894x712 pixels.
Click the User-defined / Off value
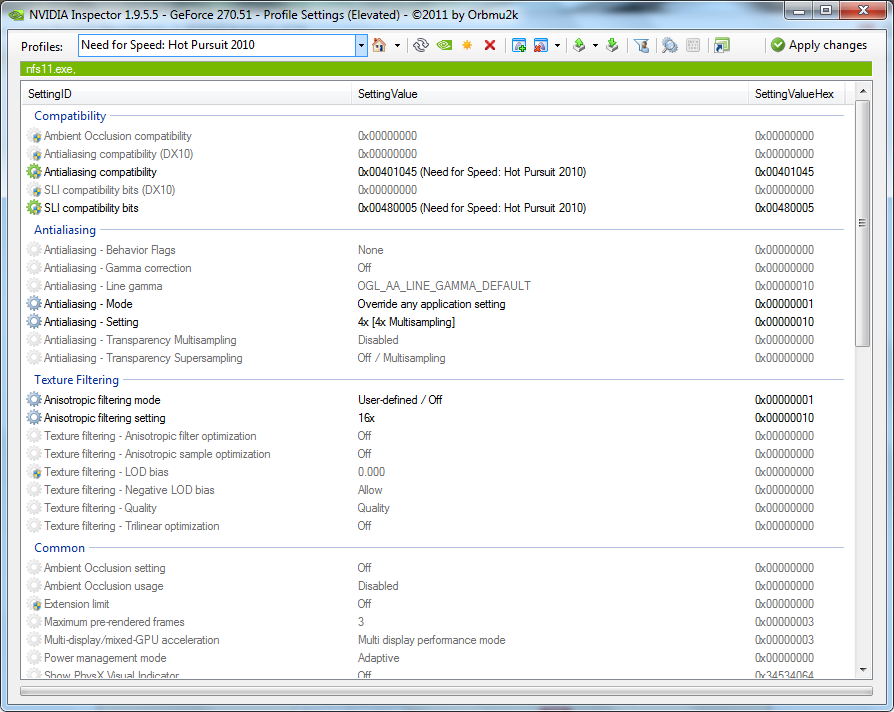coord(400,400)
